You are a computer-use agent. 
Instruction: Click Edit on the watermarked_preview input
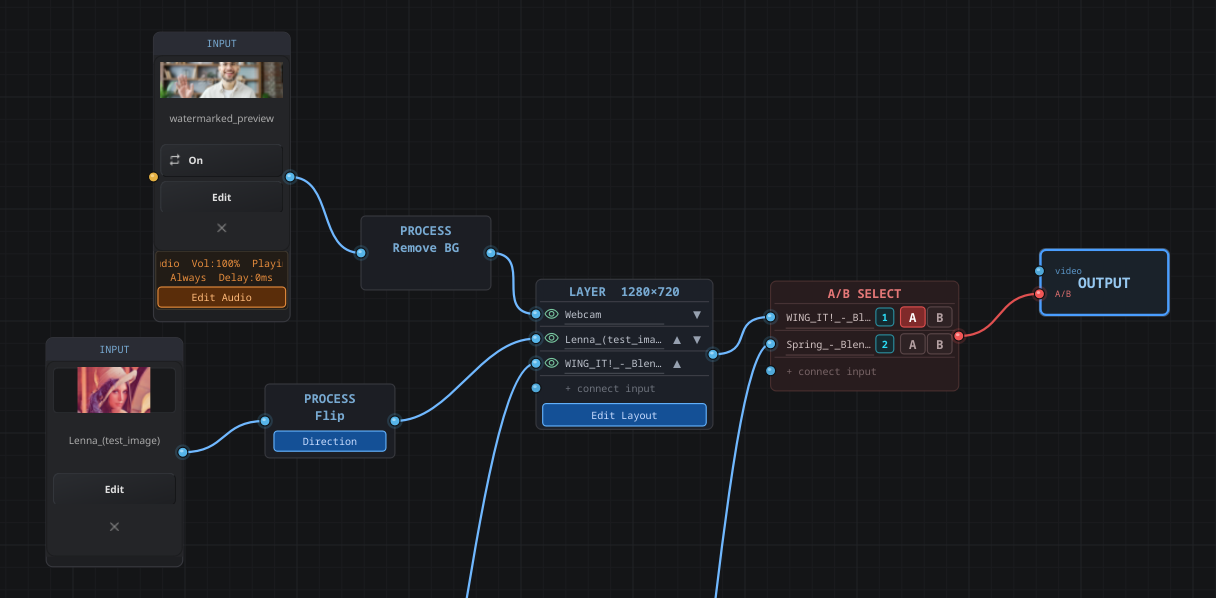pyautogui.click(x=222, y=197)
